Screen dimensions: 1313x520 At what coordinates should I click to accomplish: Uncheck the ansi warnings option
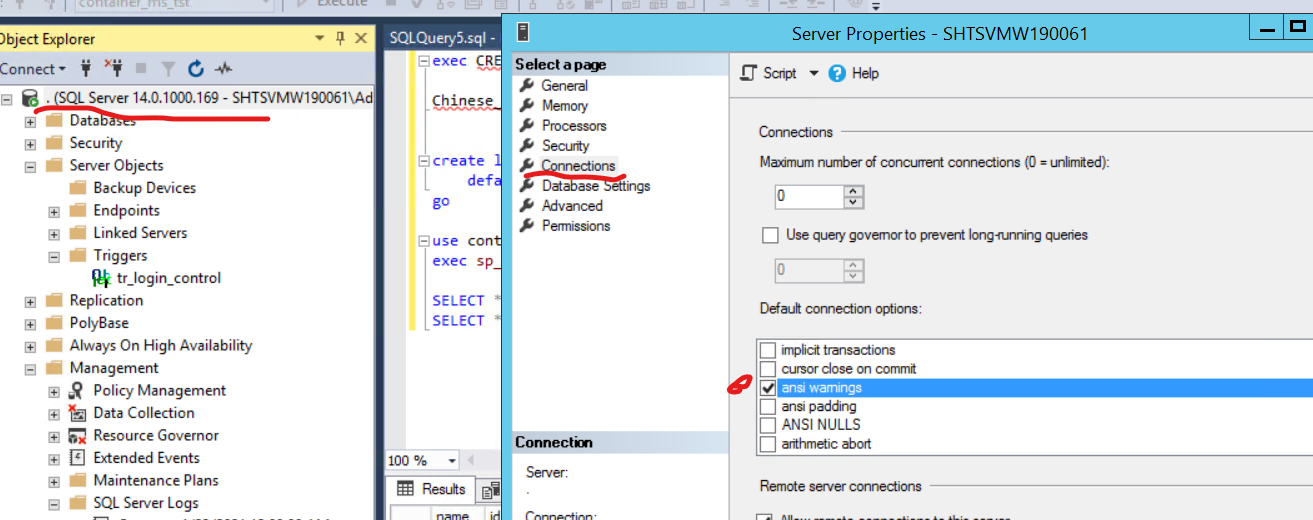point(768,388)
